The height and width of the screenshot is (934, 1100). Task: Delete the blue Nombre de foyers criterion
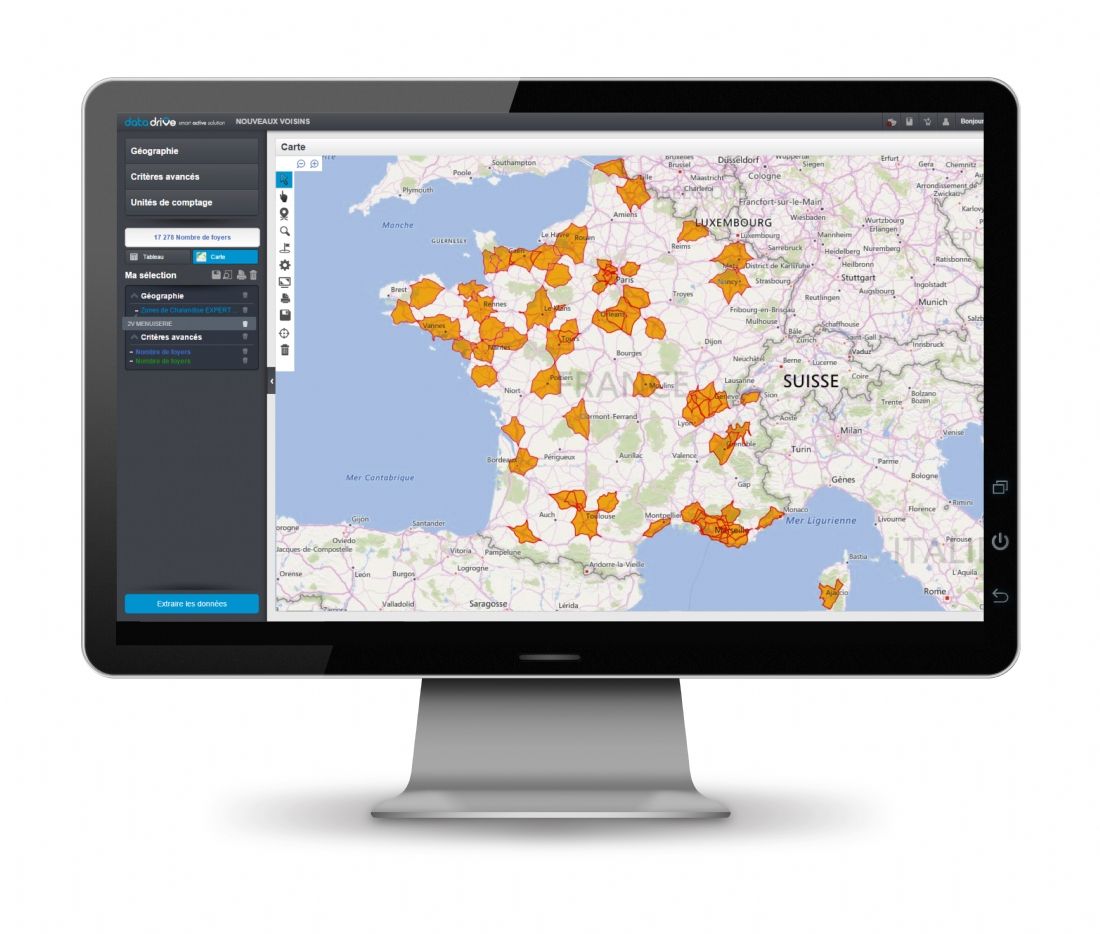pos(245,352)
